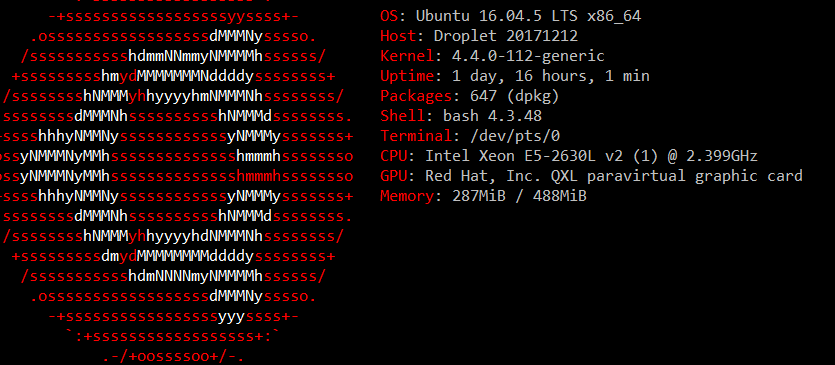This screenshot has height=365, width=835.
Task: Click the Droplet 20171212 host value
Action: pos(506,36)
